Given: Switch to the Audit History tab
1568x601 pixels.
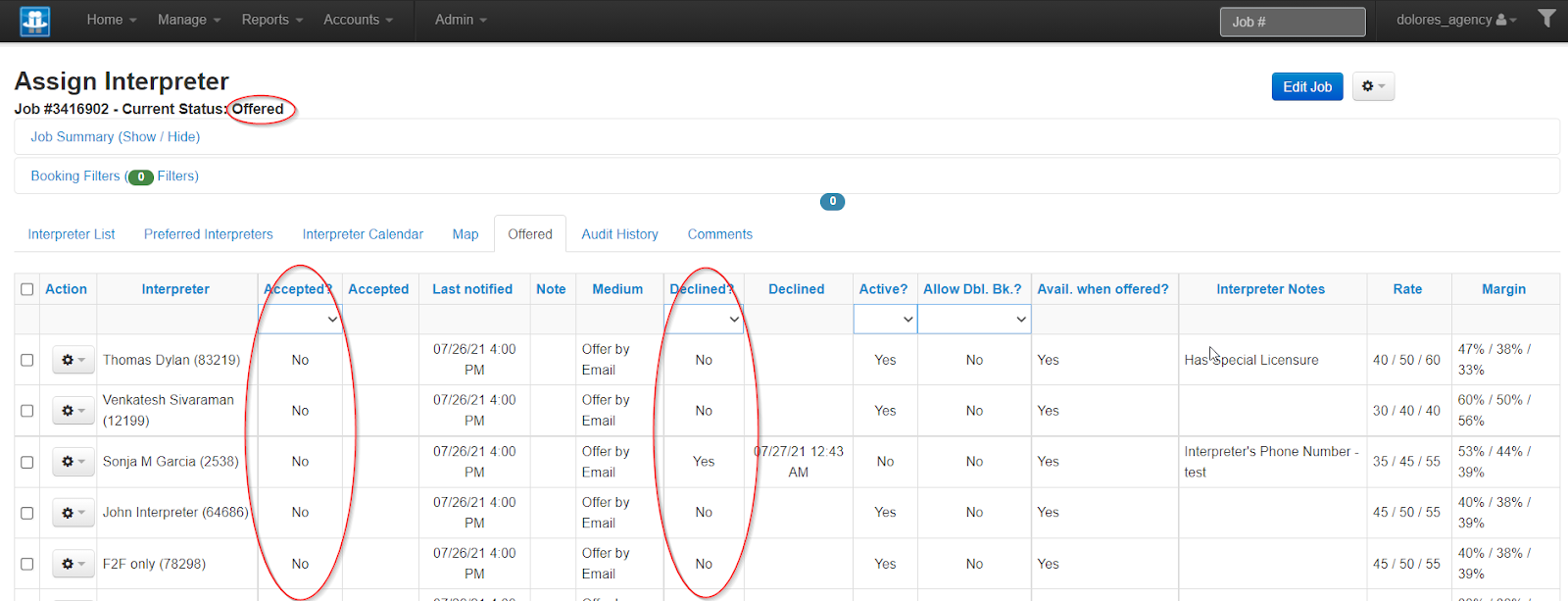Looking at the screenshot, I should tap(619, 234).
